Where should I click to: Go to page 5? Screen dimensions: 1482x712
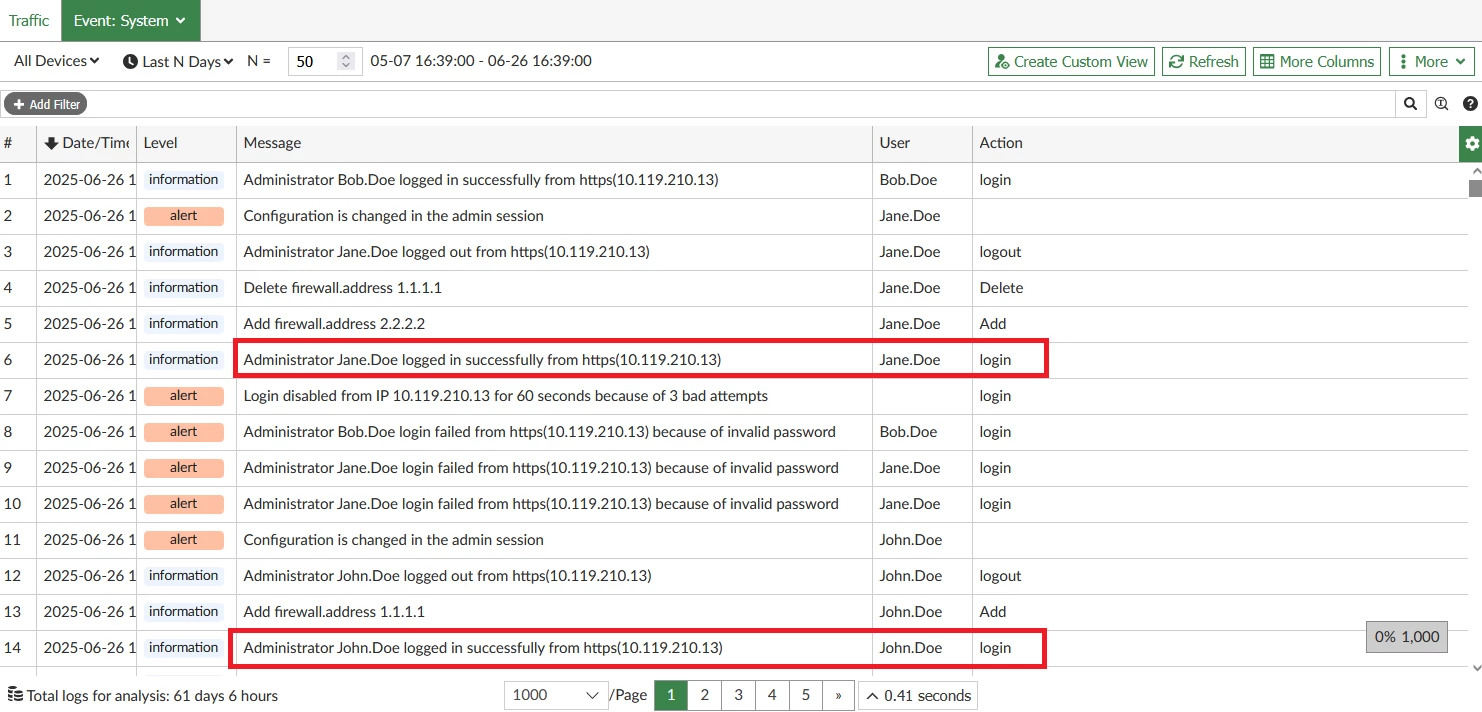tap(805, 695)
